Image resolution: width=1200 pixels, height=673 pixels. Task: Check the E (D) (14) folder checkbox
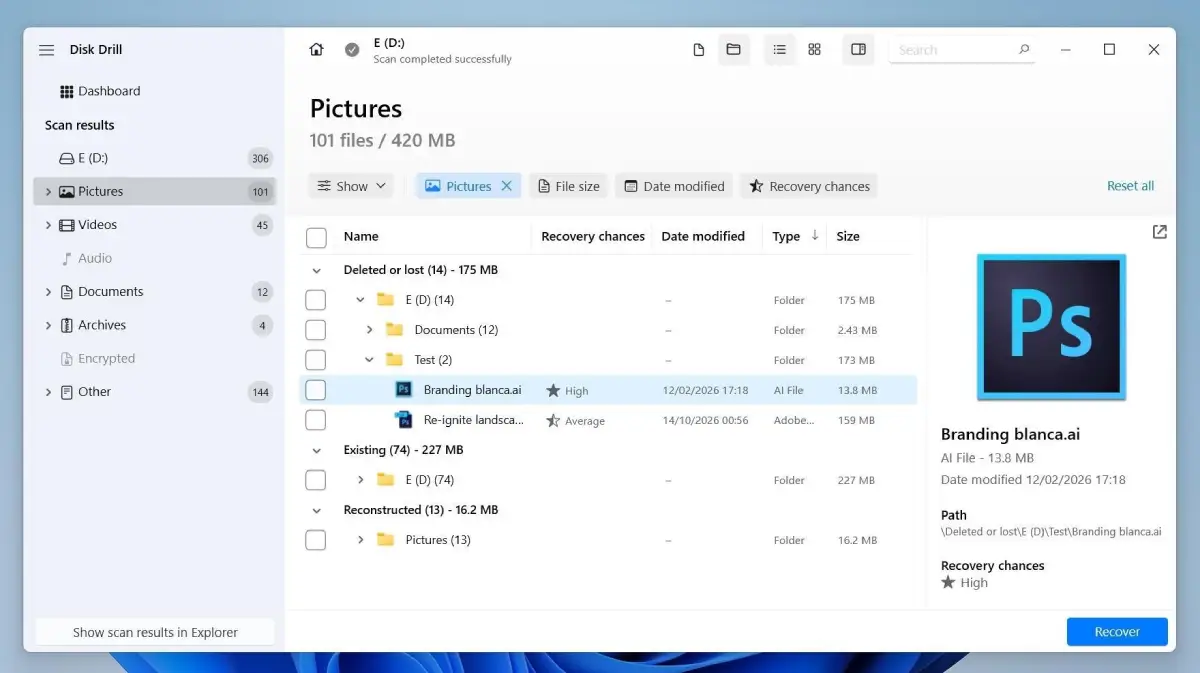pos(316,300)
